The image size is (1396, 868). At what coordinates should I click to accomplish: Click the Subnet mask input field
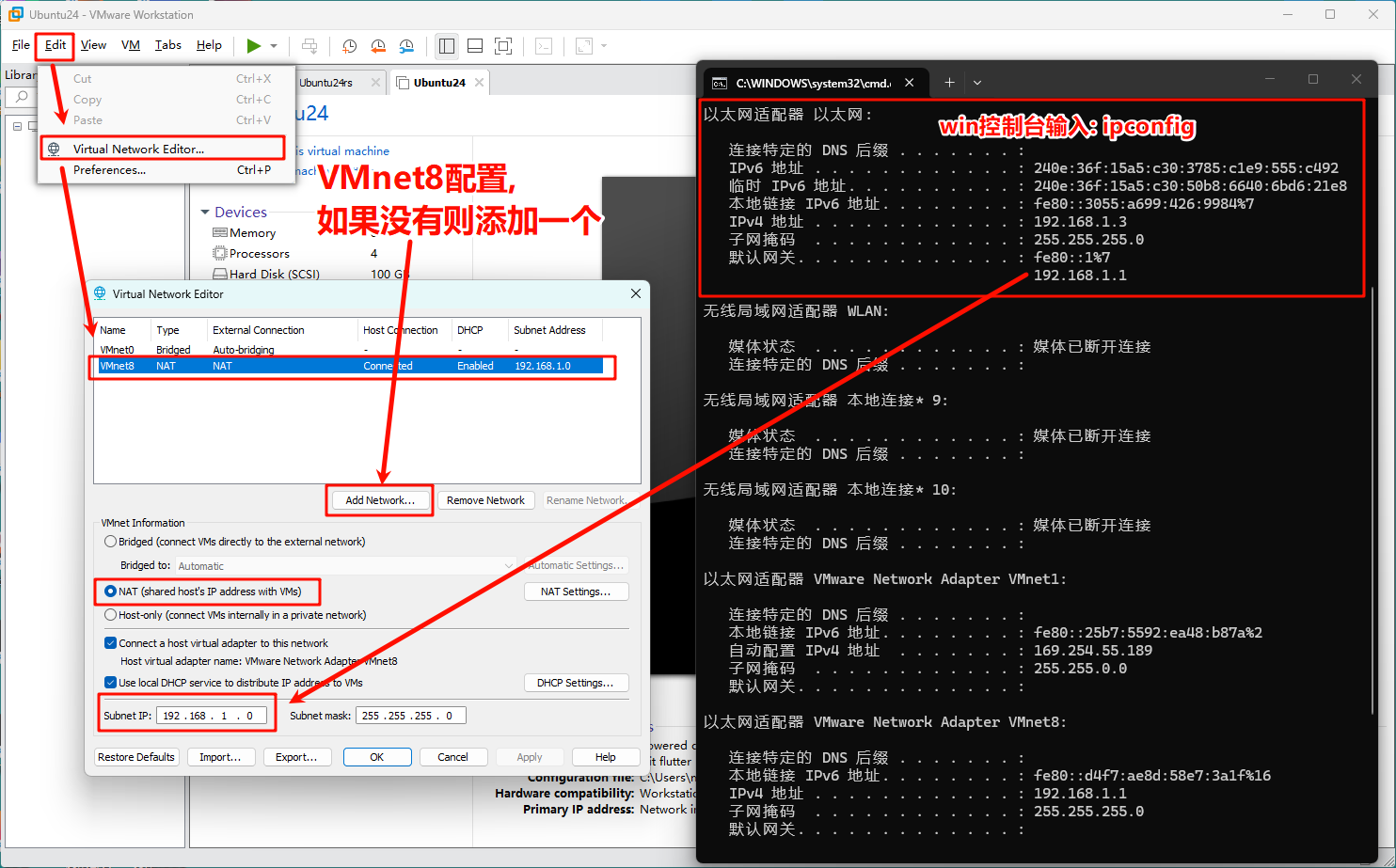pyautogui.click(x=411, y=716)
